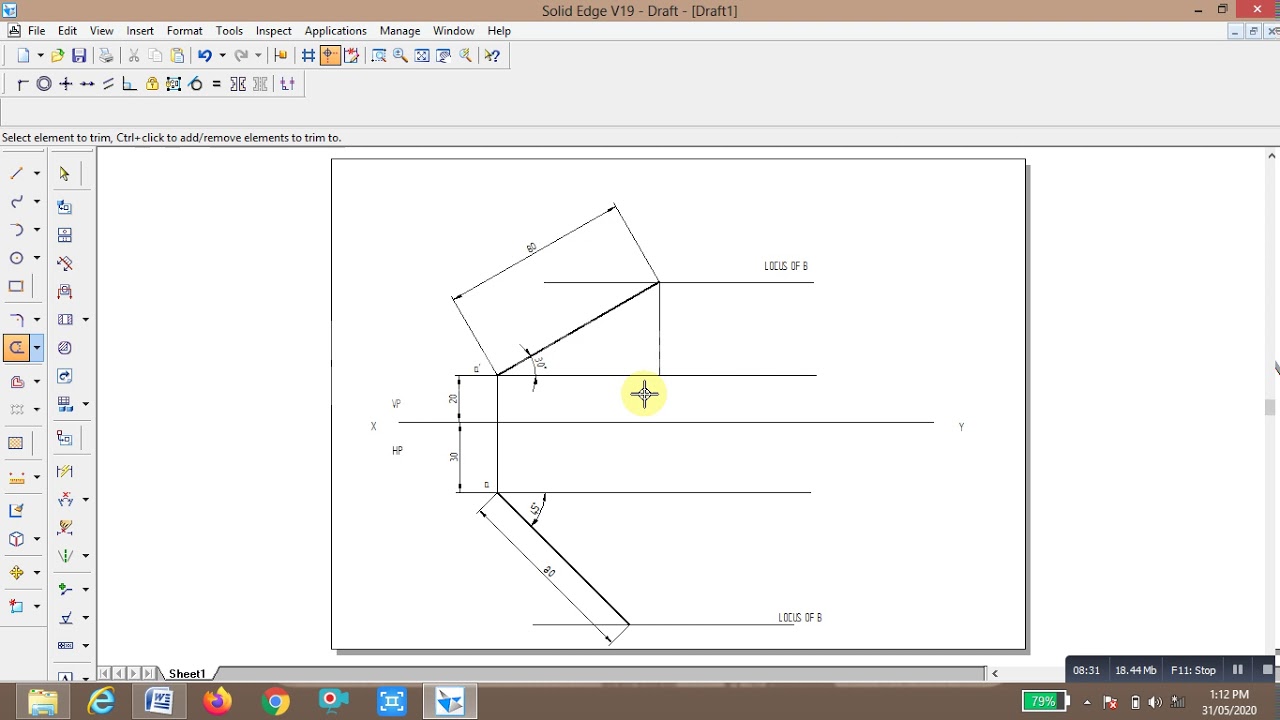Select the Horizontal/Vertical relationship icon
Viewport: 1280px width, 720px height.
pos(66,84)
